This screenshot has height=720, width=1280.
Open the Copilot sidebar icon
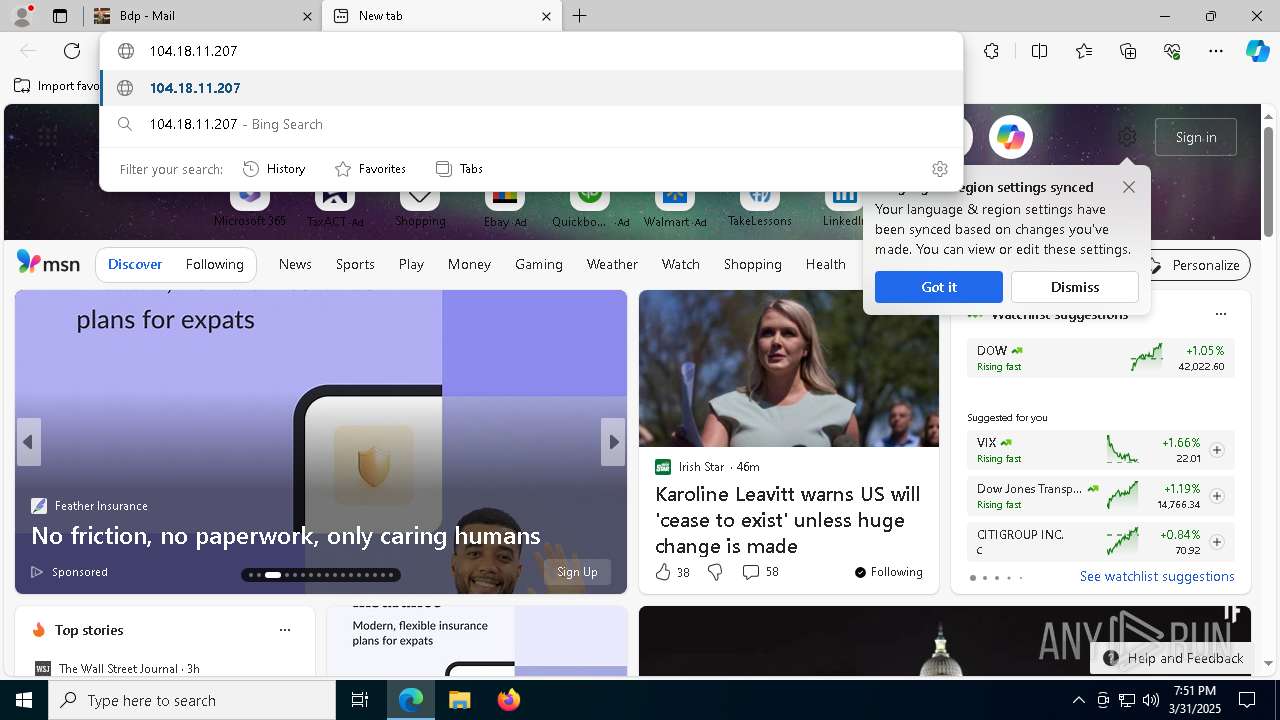[1257, 51]
